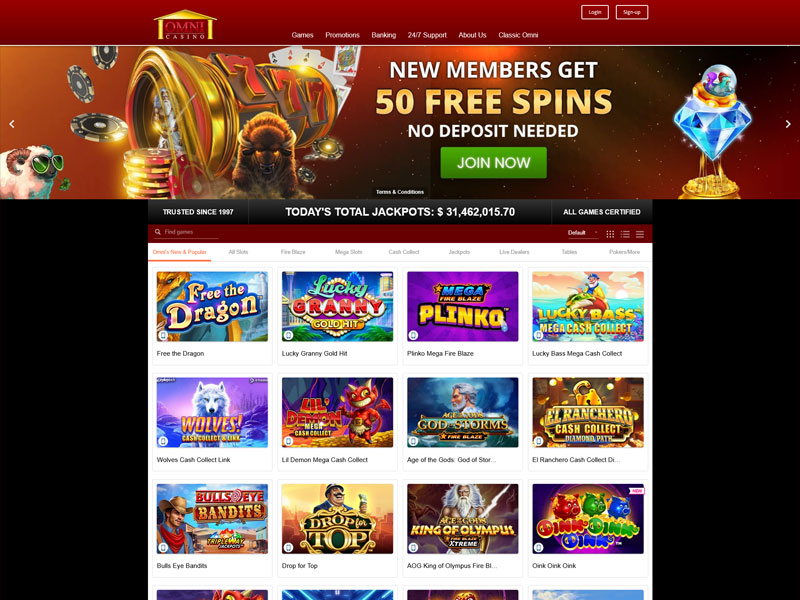Click mobile icon on Free the Dragon tile
Viewport: 800px width, 600px height.
pyautogui.click(x=163, y=335)
